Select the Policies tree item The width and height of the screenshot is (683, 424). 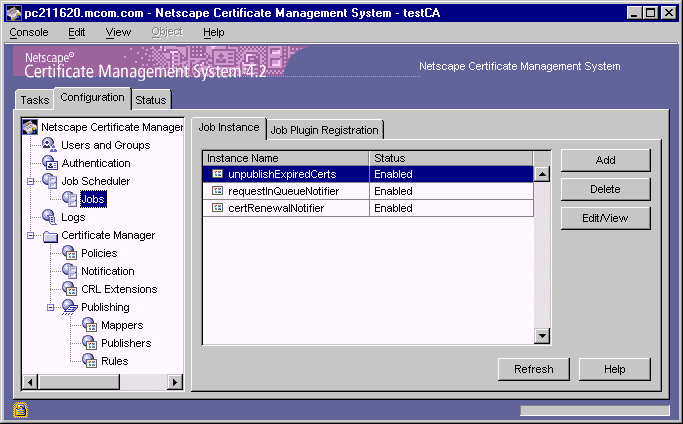pos(99,253)
